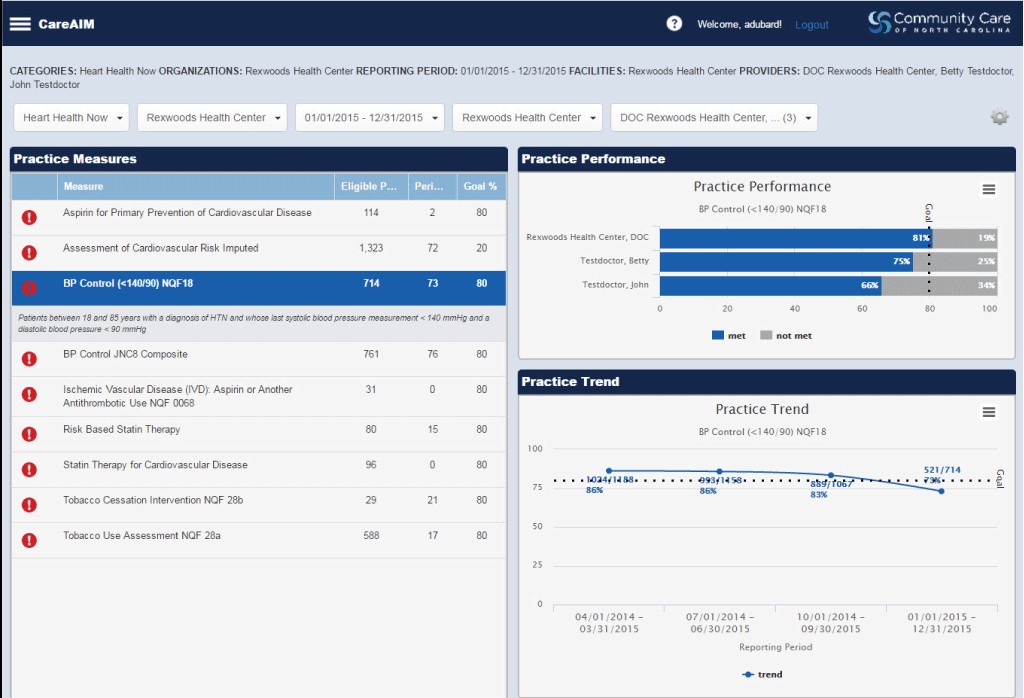Image resolution: width=1024 pixels, height=698 pixels.
Task: Click trend data point for 10/01/2014 - 09/30/2015
Action: (x=831, y=475)
